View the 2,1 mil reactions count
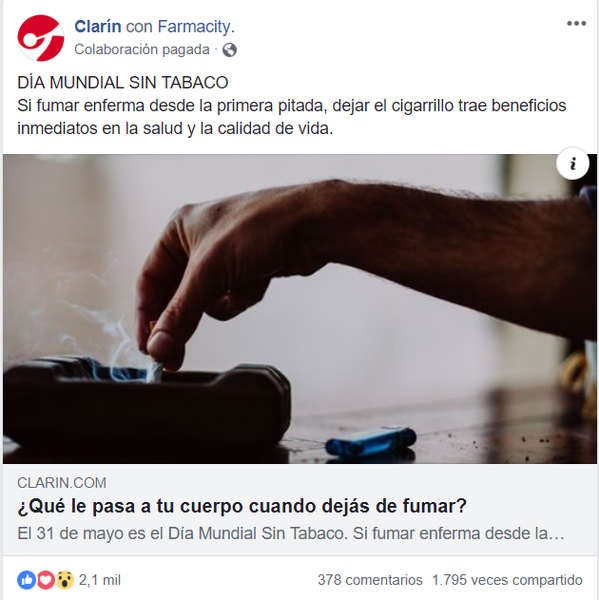Viewport: 599px width, 600px height. 100,580
